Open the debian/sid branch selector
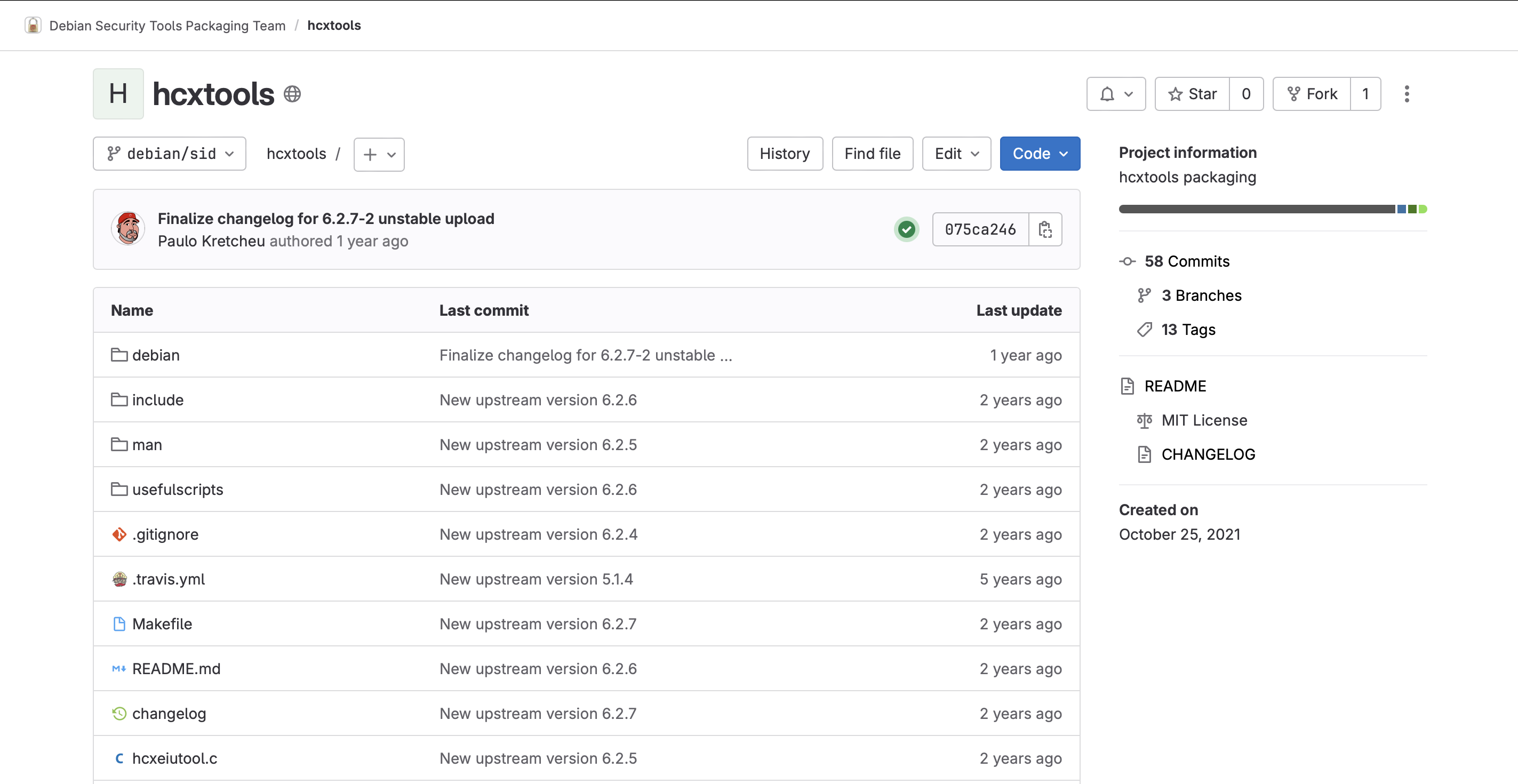1518x784 pixels. click(170, 154)
